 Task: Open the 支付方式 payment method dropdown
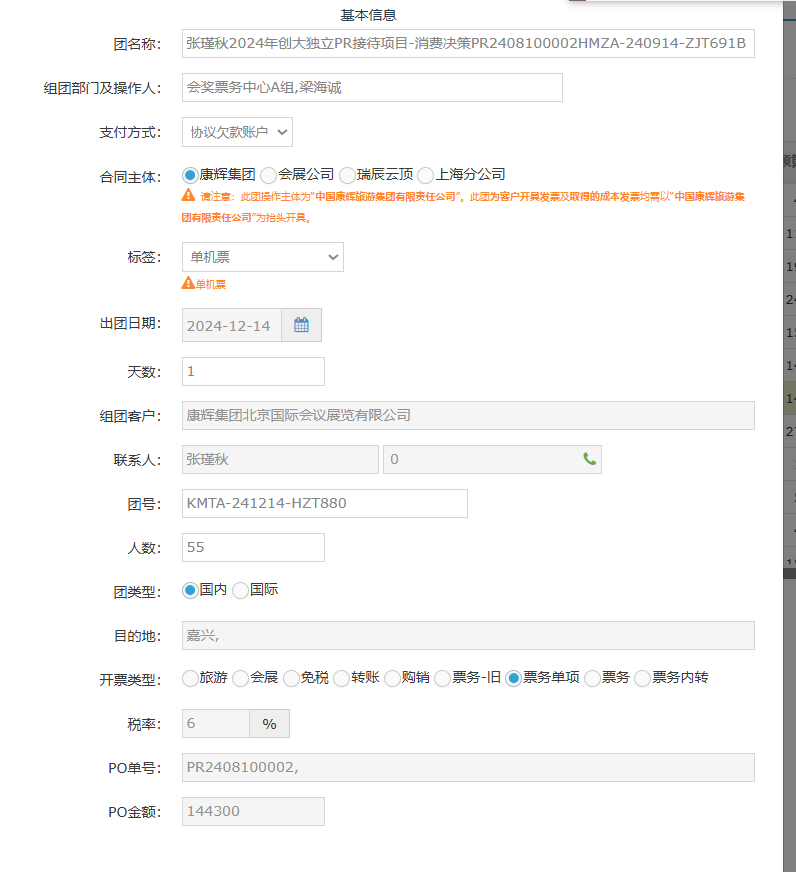pyautogui.click(x=237, y=131)
